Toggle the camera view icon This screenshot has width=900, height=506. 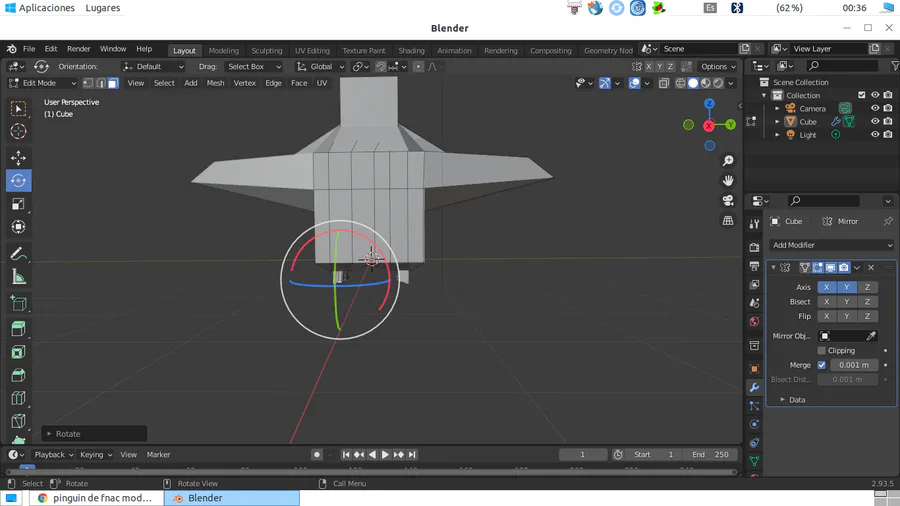tap(728, 201)
